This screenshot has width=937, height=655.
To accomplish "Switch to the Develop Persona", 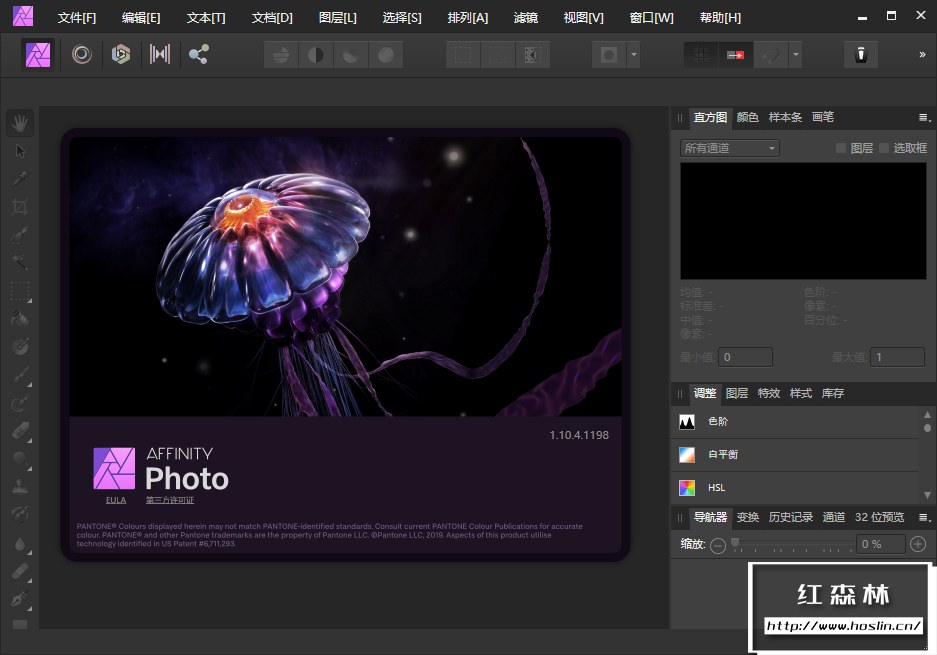I will [x=121, y=55].
